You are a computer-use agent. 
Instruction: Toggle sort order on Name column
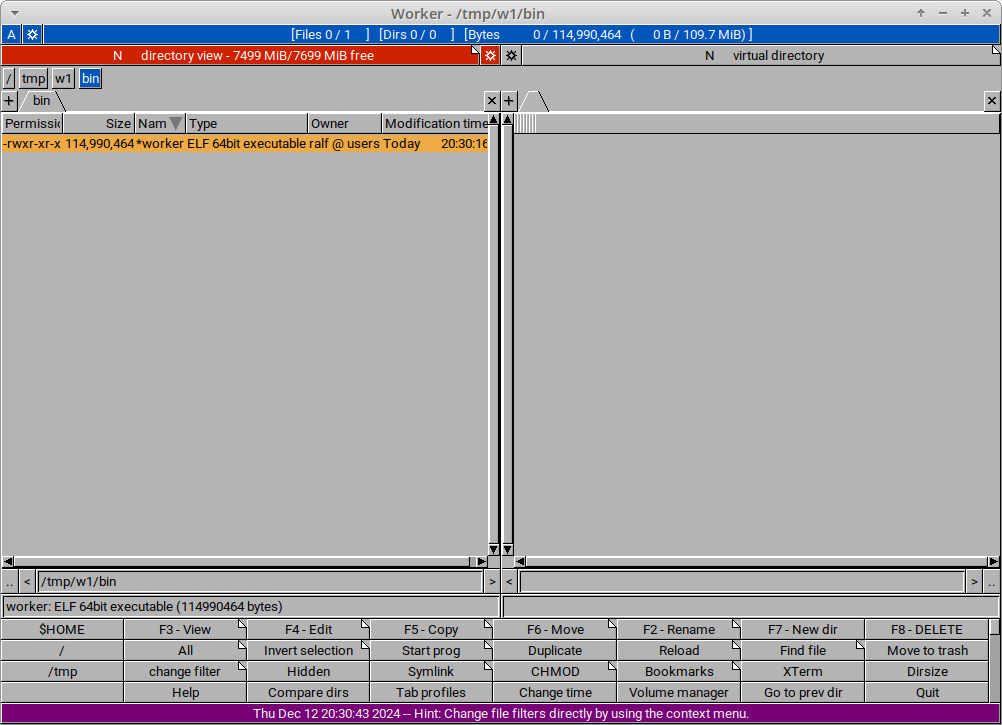click(160, 123)
